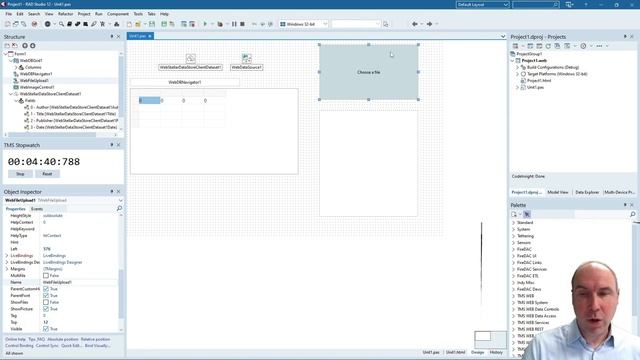Click the search icon in Palette panel
Screen dimensions: 640x360
(x=633, y=214)
